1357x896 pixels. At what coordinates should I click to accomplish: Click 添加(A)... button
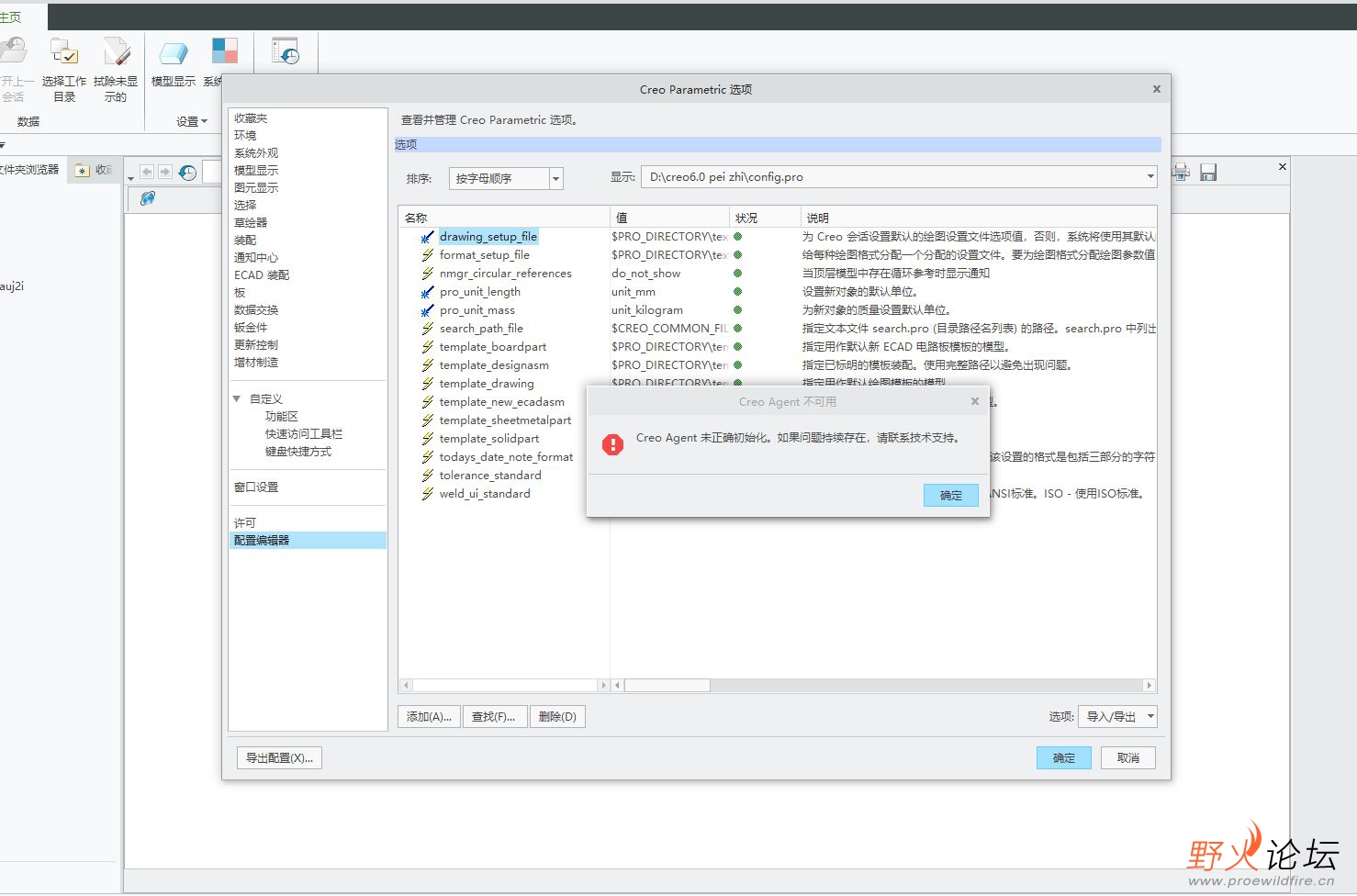click(x=429, y=717)
